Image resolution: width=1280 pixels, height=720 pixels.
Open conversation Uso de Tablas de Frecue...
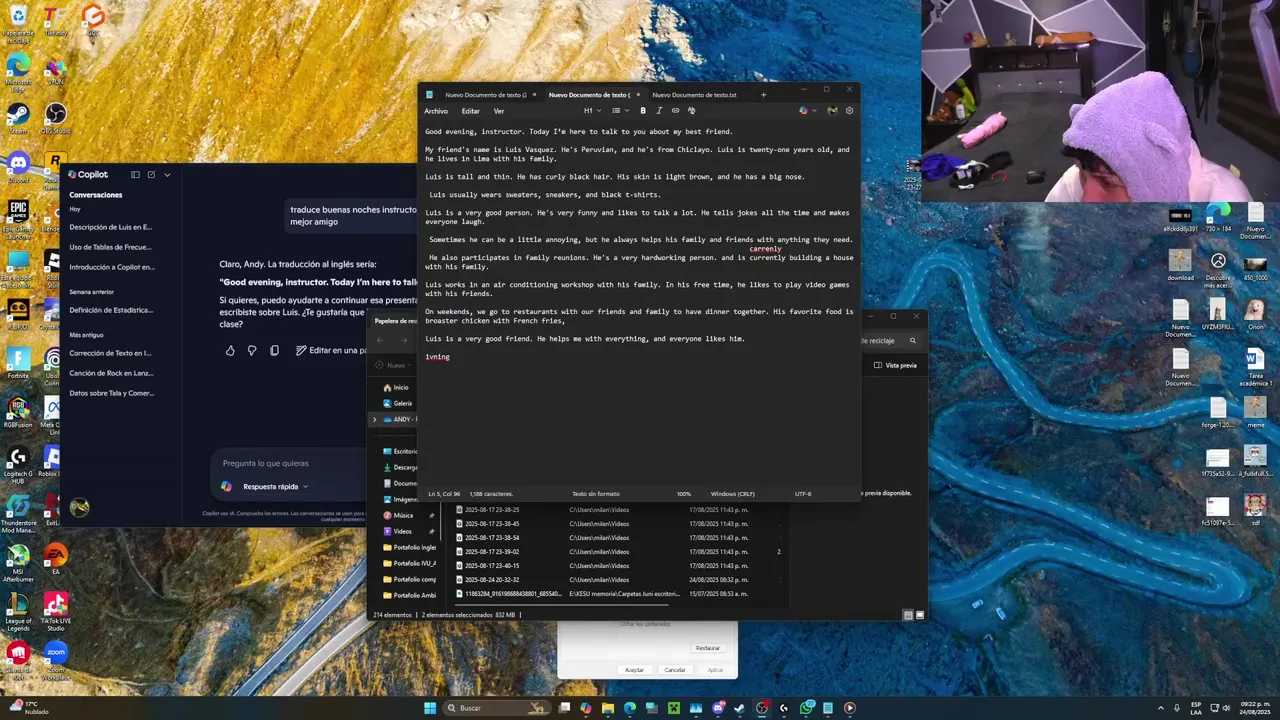tap(111, 247)
